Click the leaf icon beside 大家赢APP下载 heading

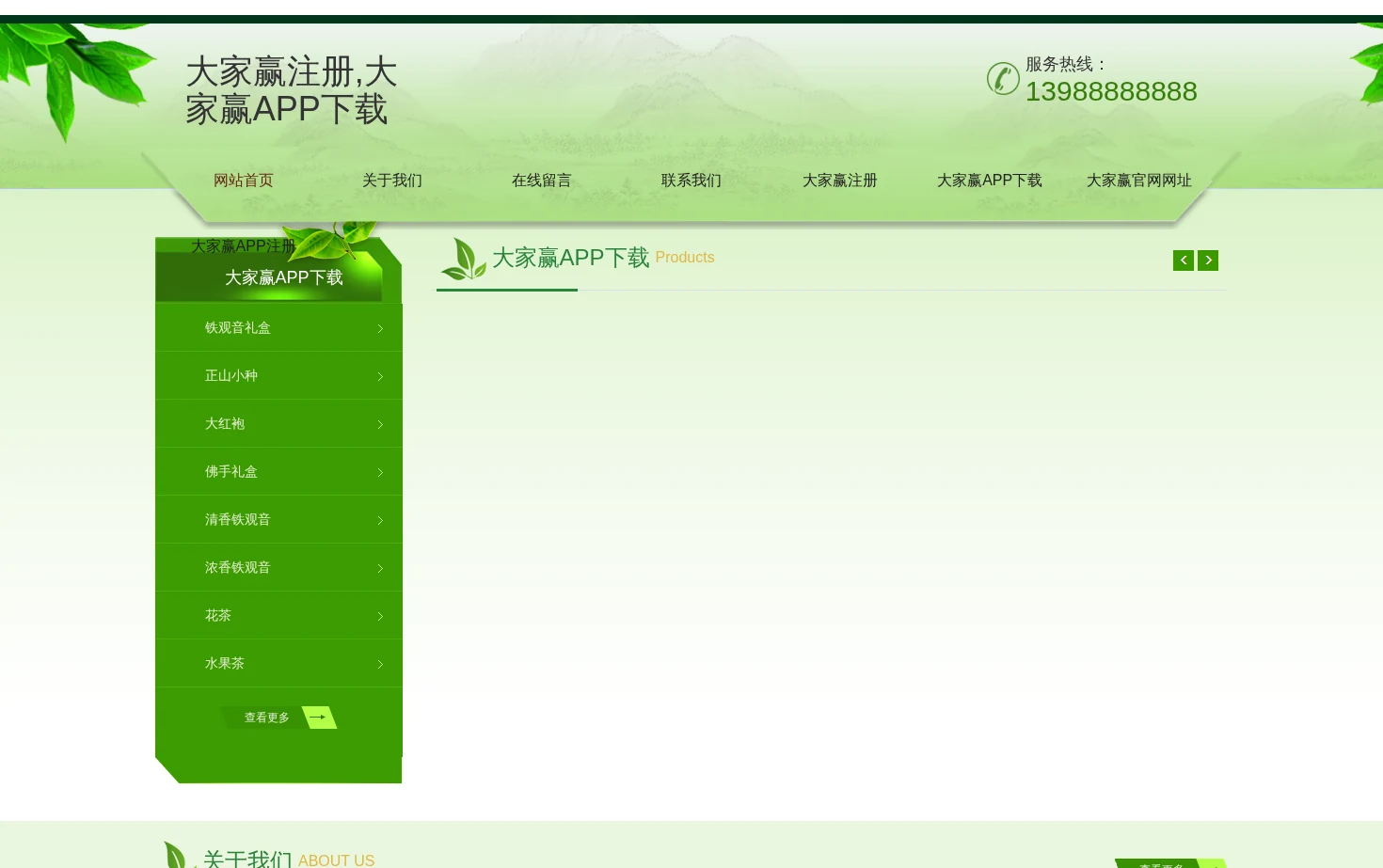coord(464,259)
